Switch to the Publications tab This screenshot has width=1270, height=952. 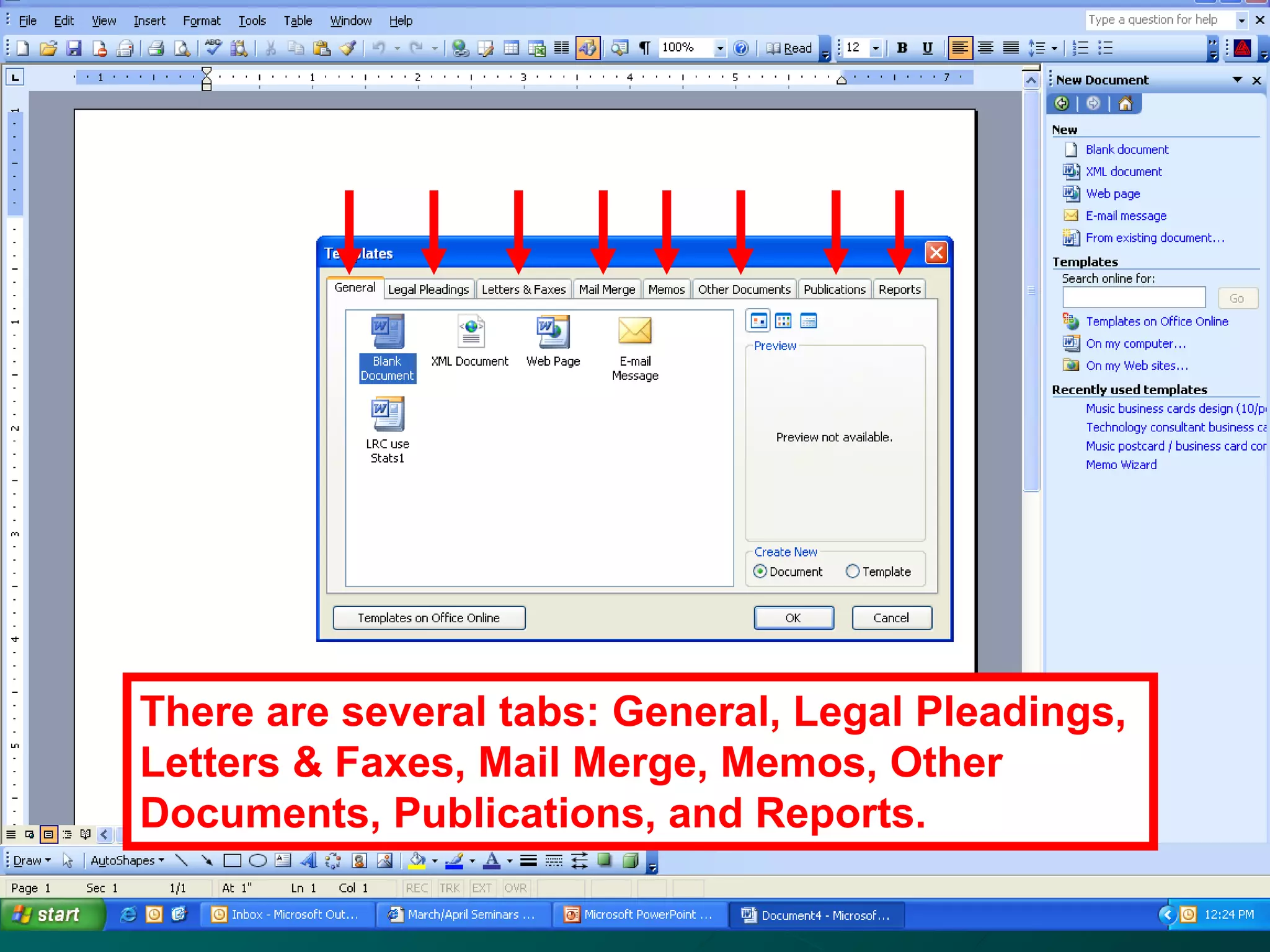pos(835,289)
